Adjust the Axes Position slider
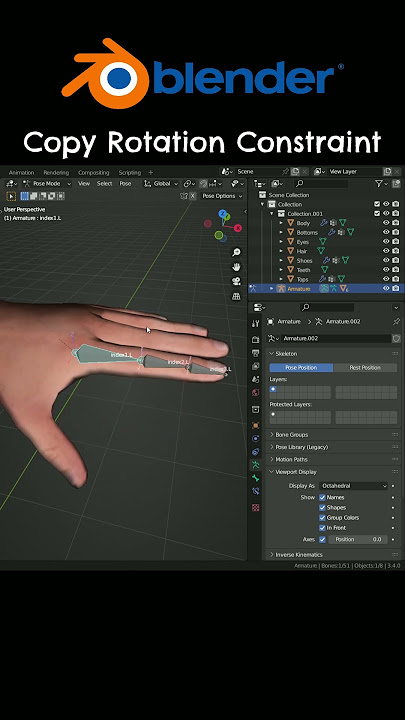405x720 pixels. click(x=358, y=540)
